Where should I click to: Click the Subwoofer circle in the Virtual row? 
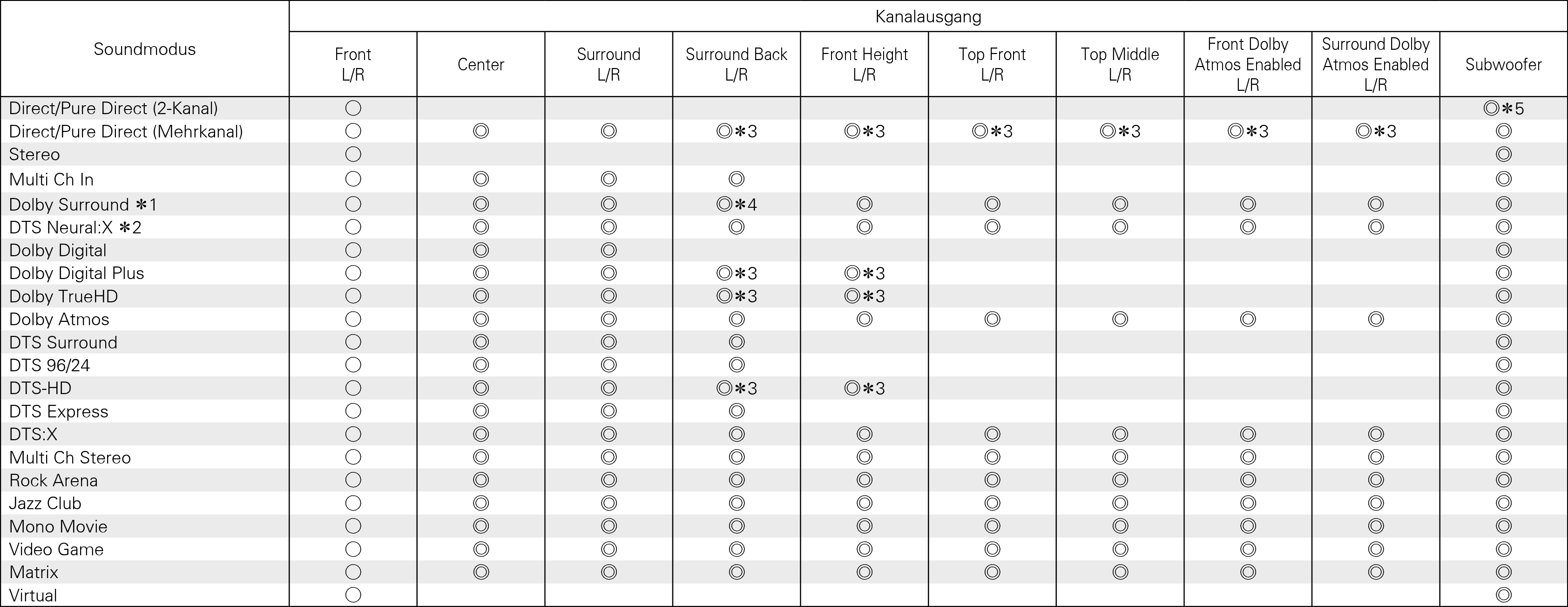1503,595
